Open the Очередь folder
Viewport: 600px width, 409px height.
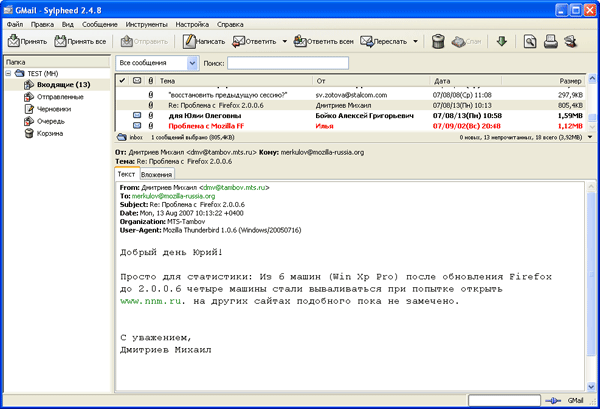[x=51, y=121]
